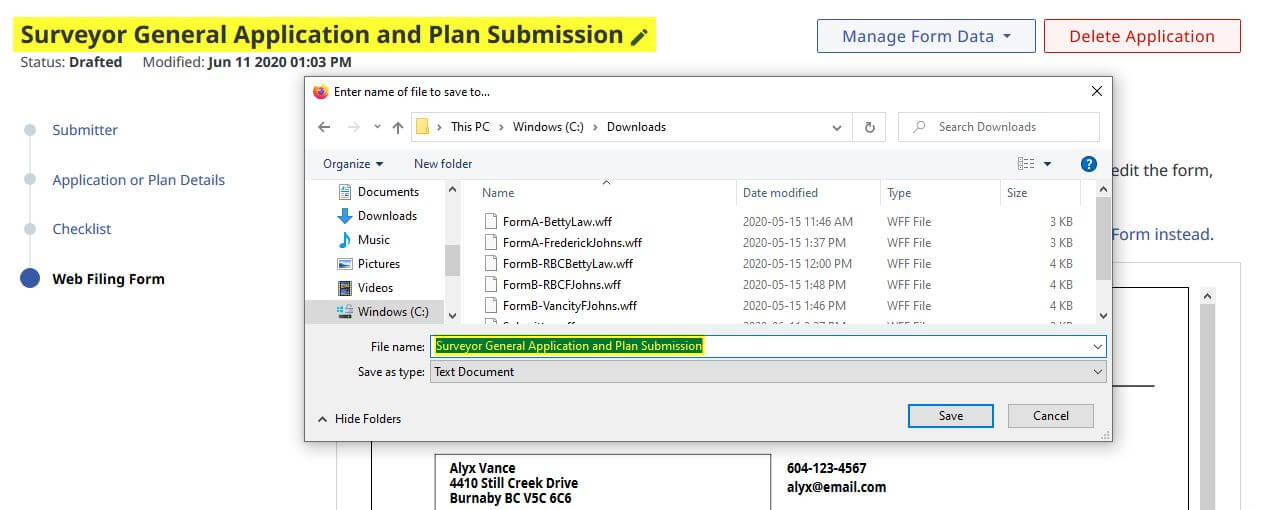This screenshot has width=1262, height=510.
Task: Click the Search Downloads box
Action: pyautogui.click(x=999, y=127)
